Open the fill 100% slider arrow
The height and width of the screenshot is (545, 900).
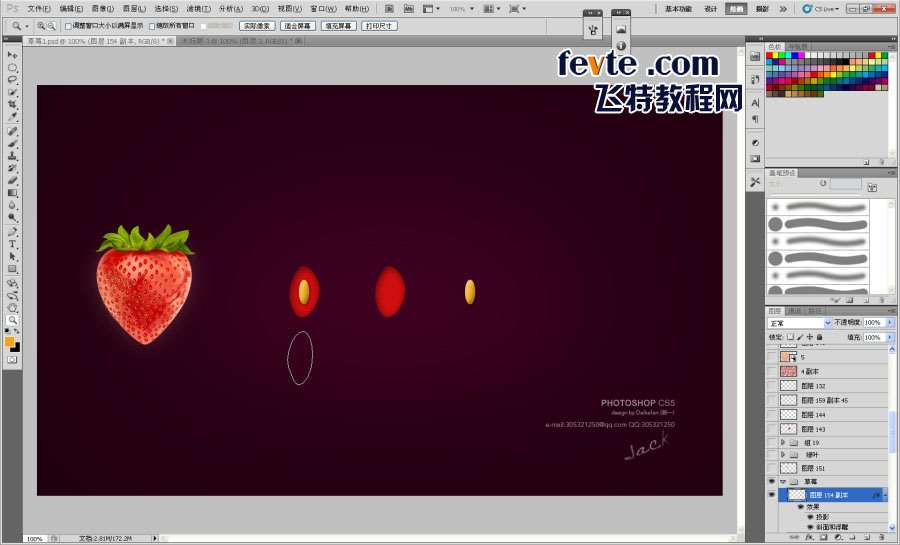point(890,337)
